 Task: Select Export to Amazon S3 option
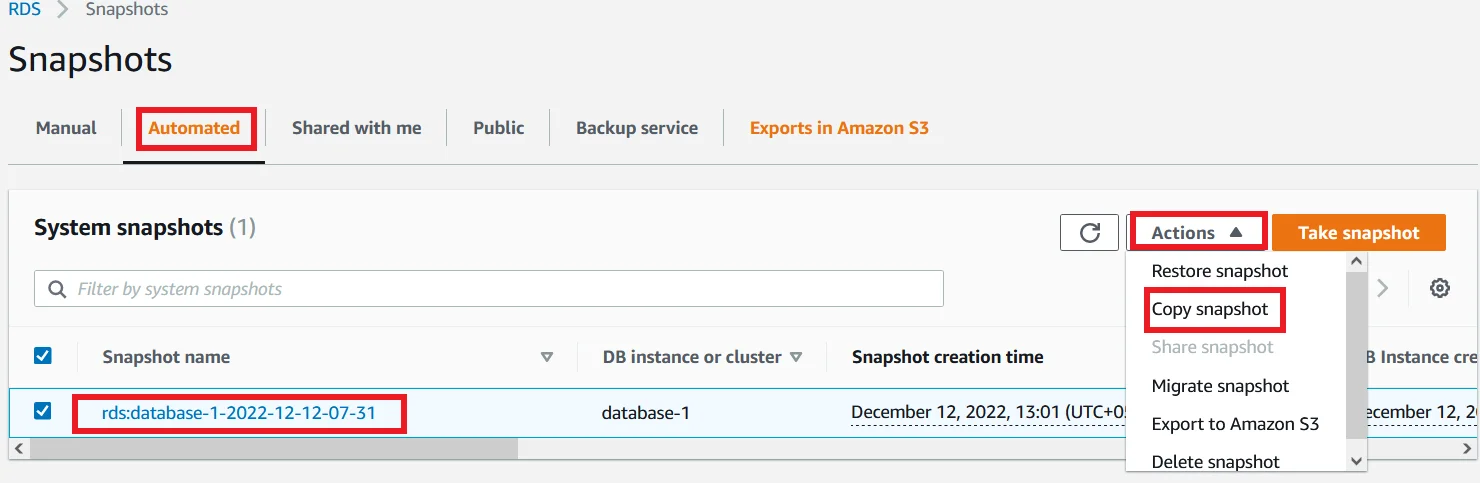click(1235, 424)
